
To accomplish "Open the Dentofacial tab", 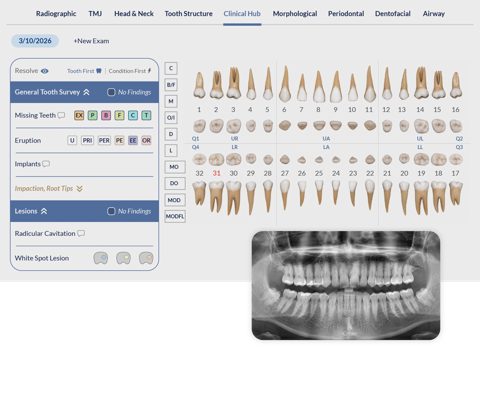I will [393, 14].
